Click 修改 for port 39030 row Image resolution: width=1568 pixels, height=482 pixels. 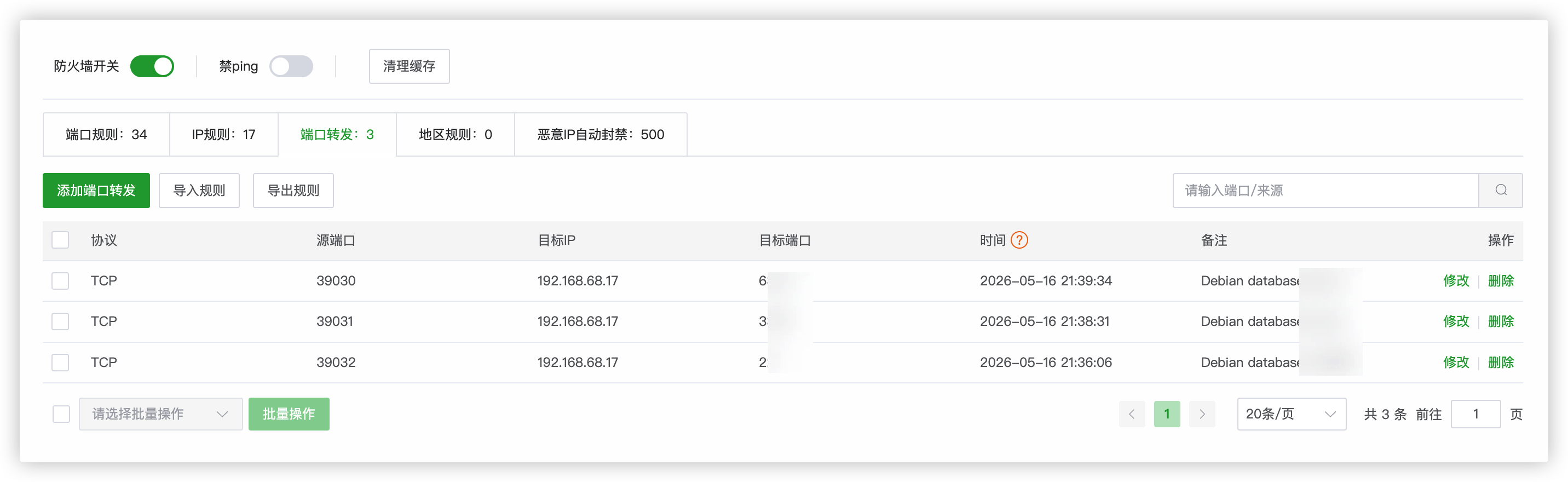(1456, 281)
